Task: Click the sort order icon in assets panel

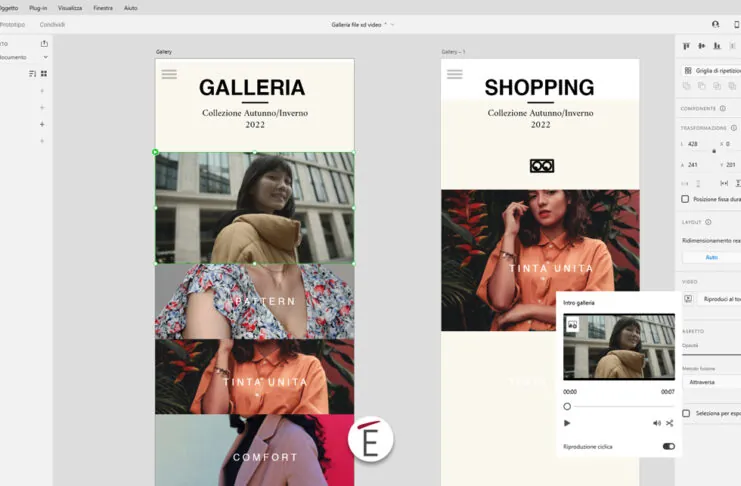Action: [32, 74]
